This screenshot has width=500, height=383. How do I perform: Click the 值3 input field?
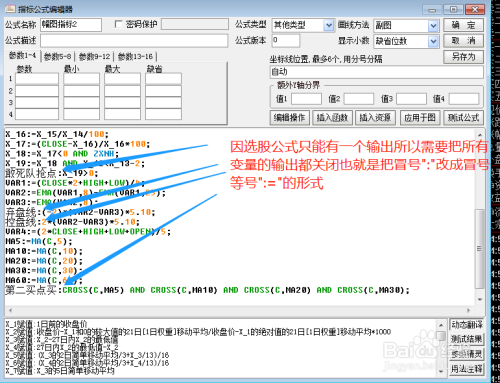411,99
